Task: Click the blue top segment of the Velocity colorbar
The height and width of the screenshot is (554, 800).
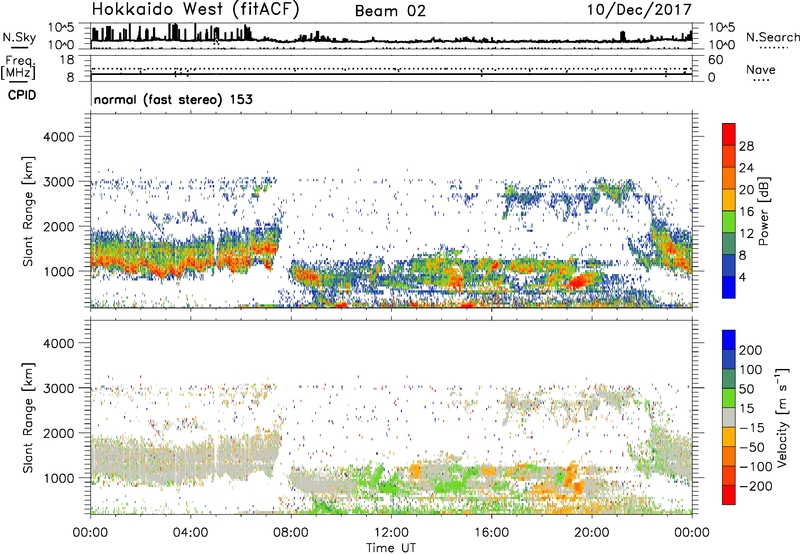Action: pos(729,340)
